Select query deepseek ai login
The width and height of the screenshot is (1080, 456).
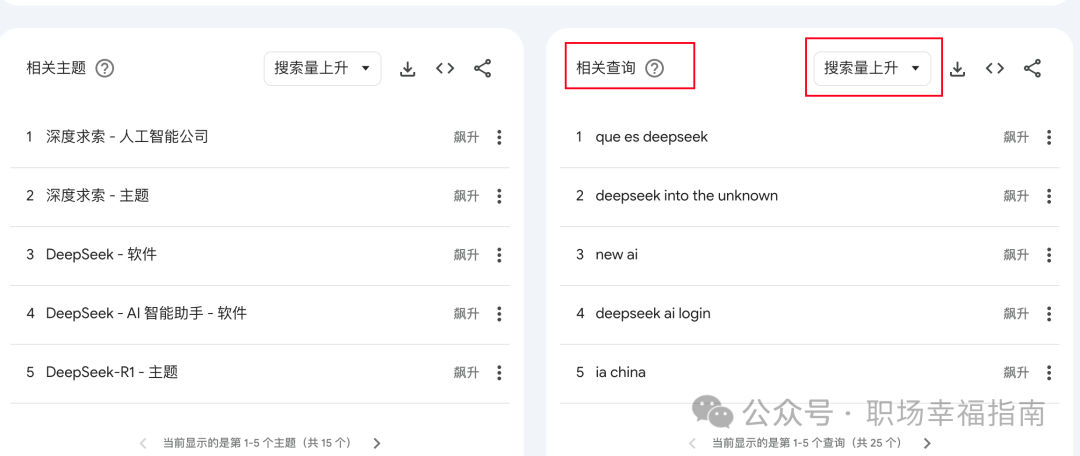point(653,313)
